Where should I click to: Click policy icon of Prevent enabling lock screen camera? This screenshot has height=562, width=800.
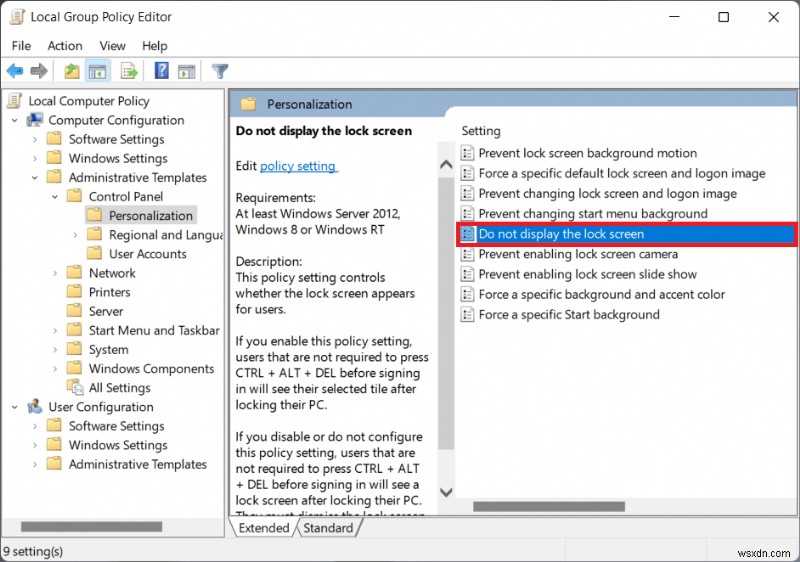[x=467, y=254]
